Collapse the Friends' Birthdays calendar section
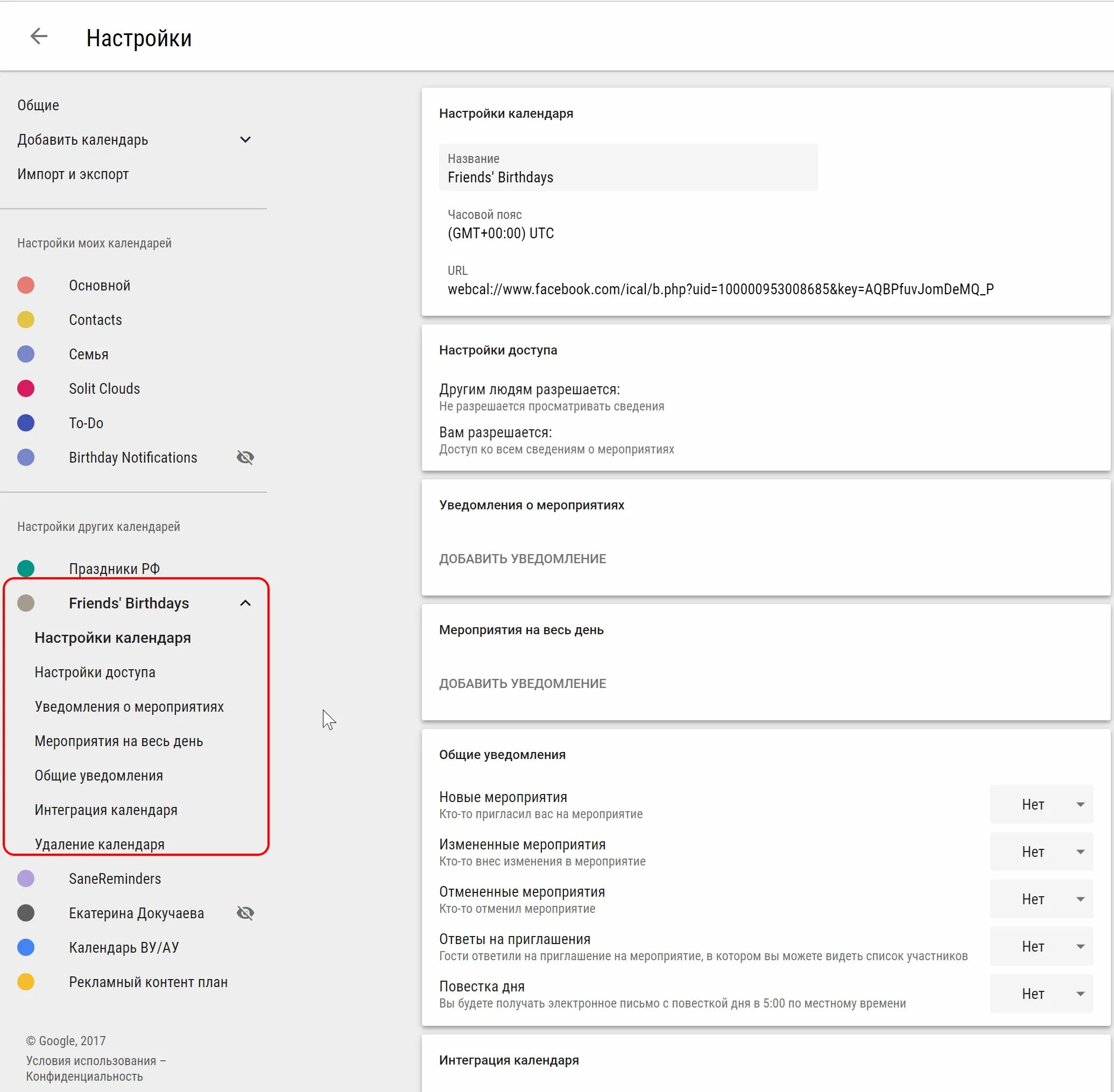 pos(245,603)
